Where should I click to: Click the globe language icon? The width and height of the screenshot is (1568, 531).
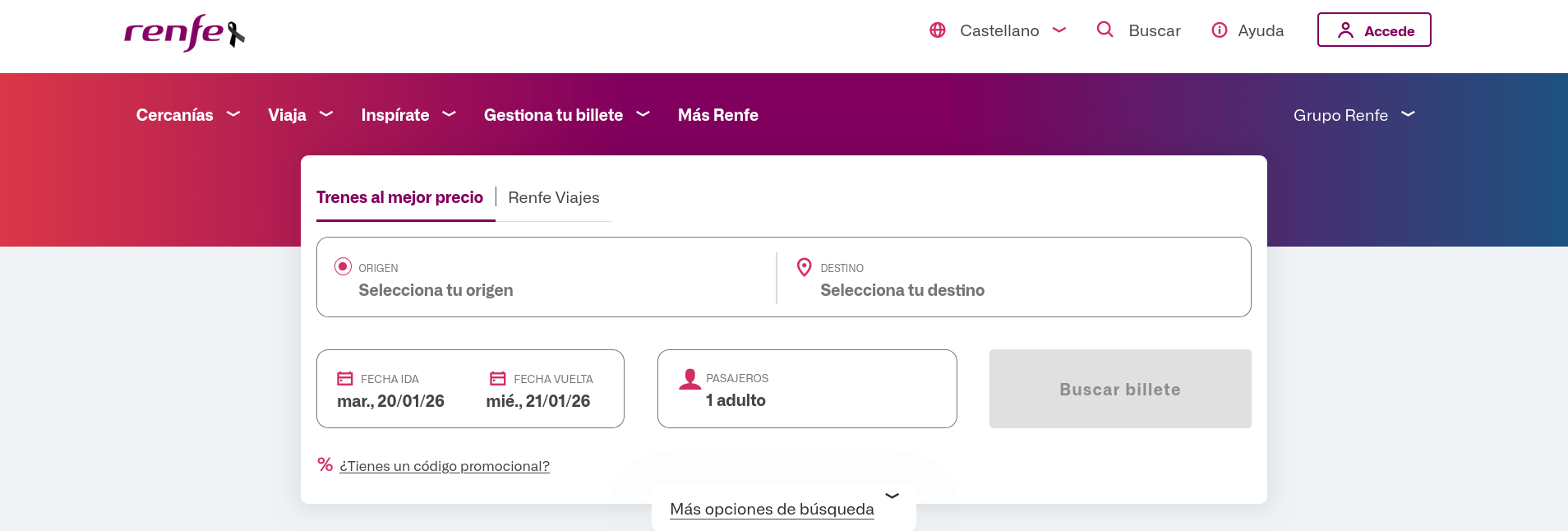tap(938, 30)
